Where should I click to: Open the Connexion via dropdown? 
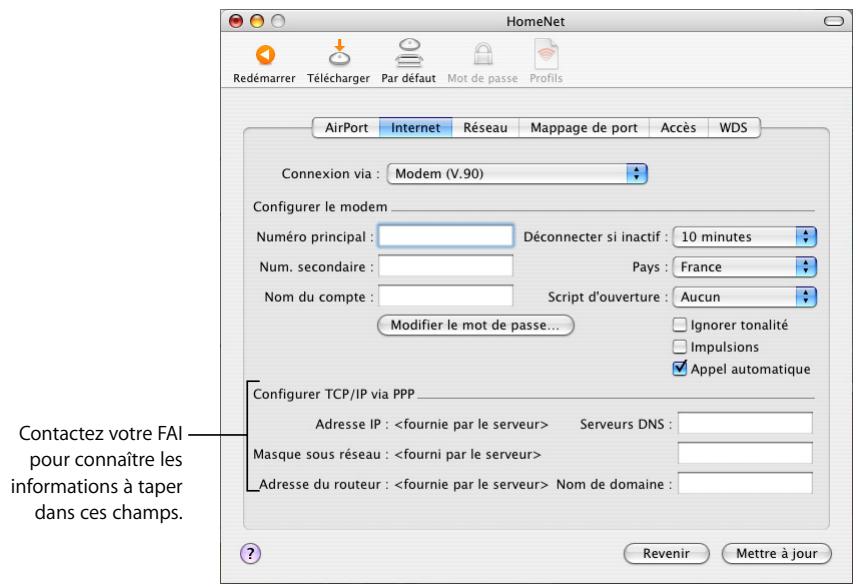(x=517, y=174)
